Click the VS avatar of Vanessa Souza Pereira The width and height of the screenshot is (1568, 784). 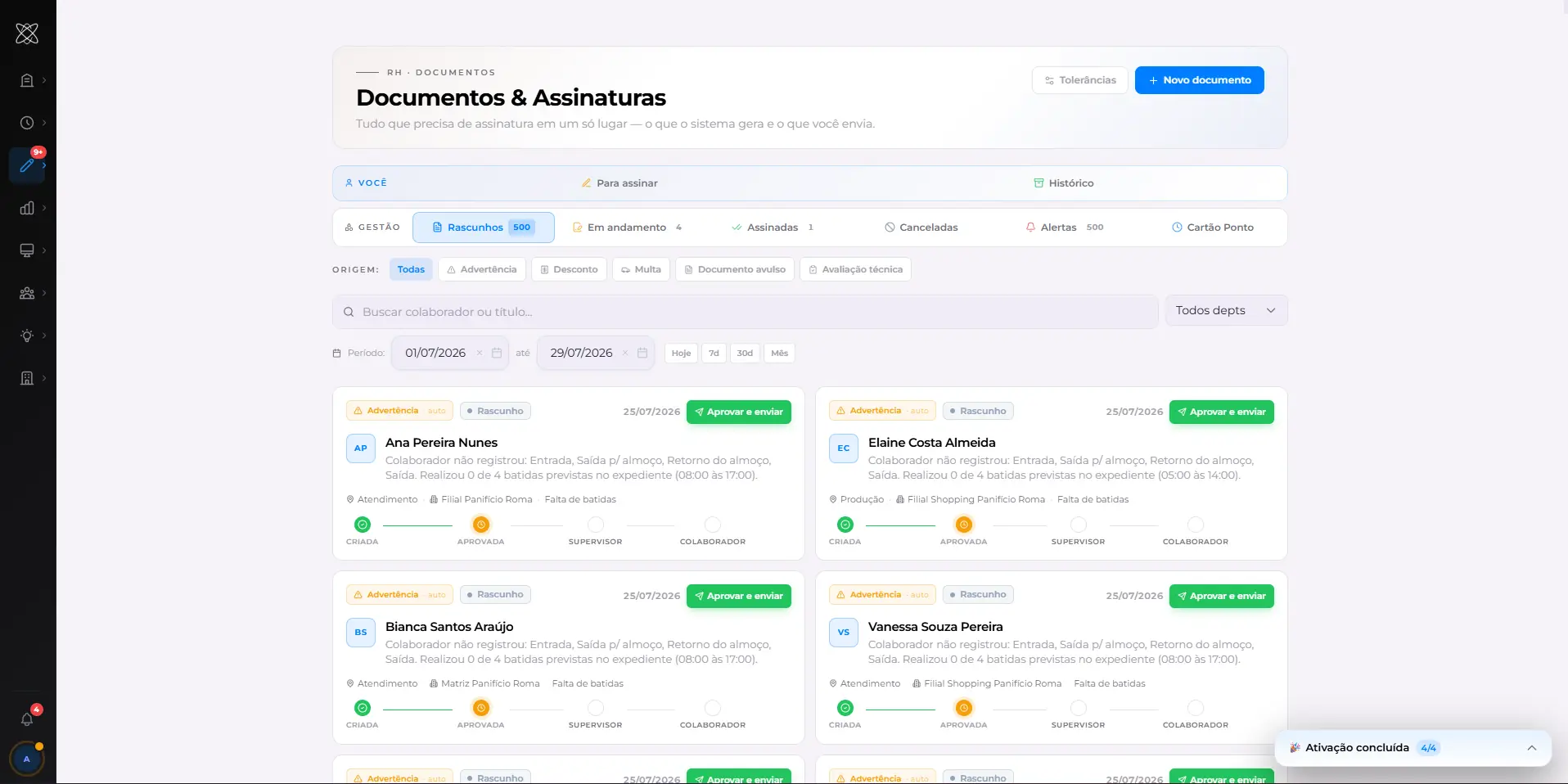tap(844, 633)
